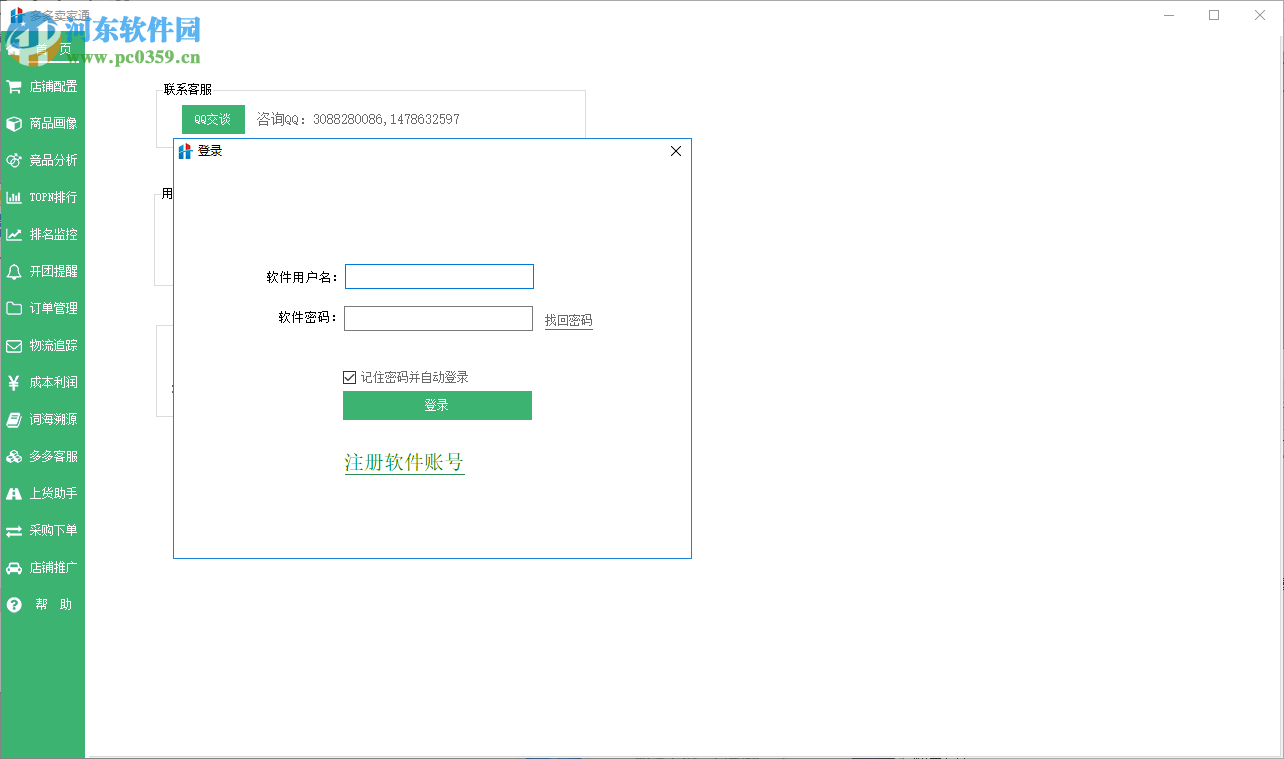
Task: Go to 上货助手 section
Action: (42, 493)
